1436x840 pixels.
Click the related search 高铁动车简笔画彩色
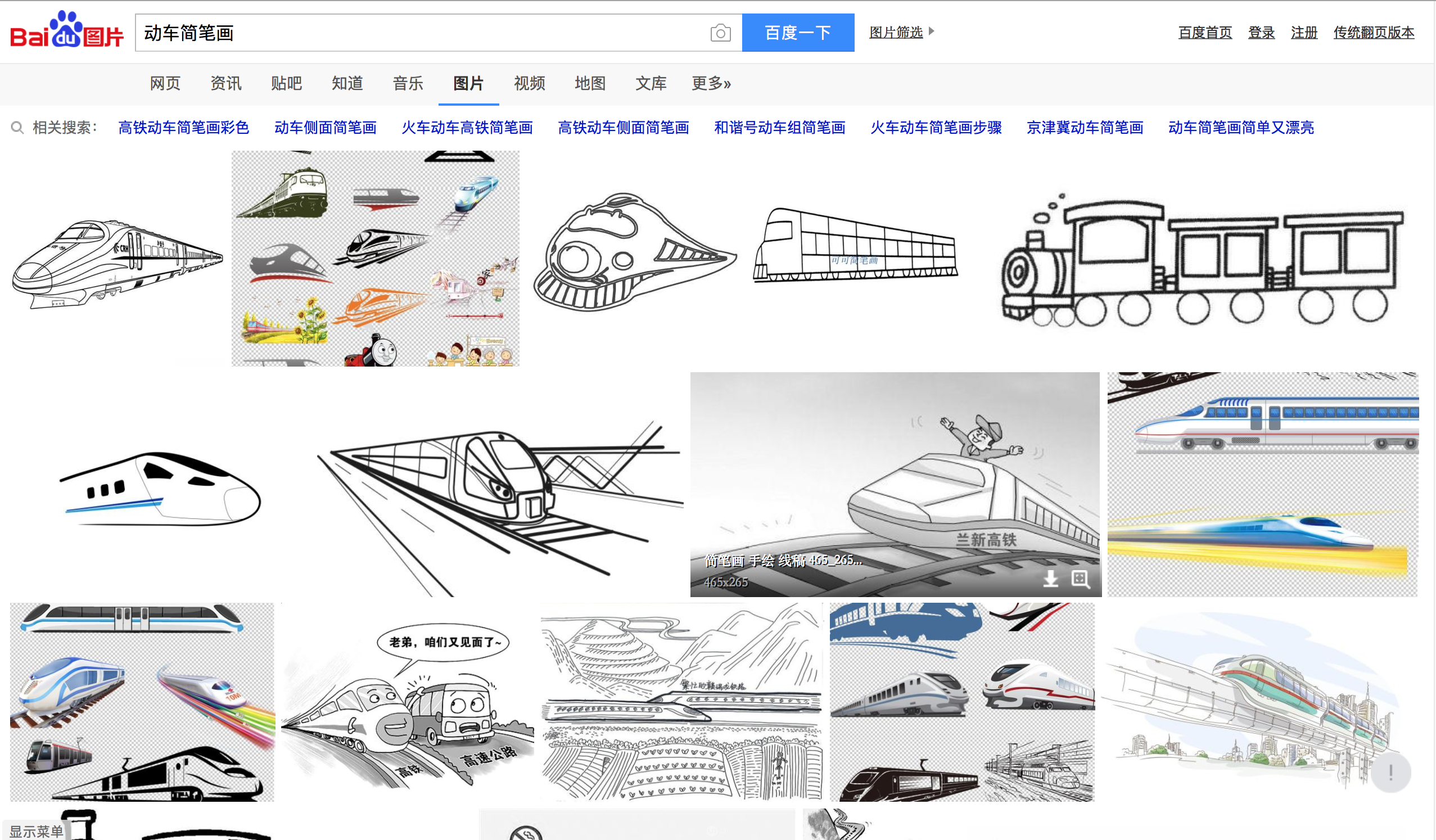pos(183,128)
